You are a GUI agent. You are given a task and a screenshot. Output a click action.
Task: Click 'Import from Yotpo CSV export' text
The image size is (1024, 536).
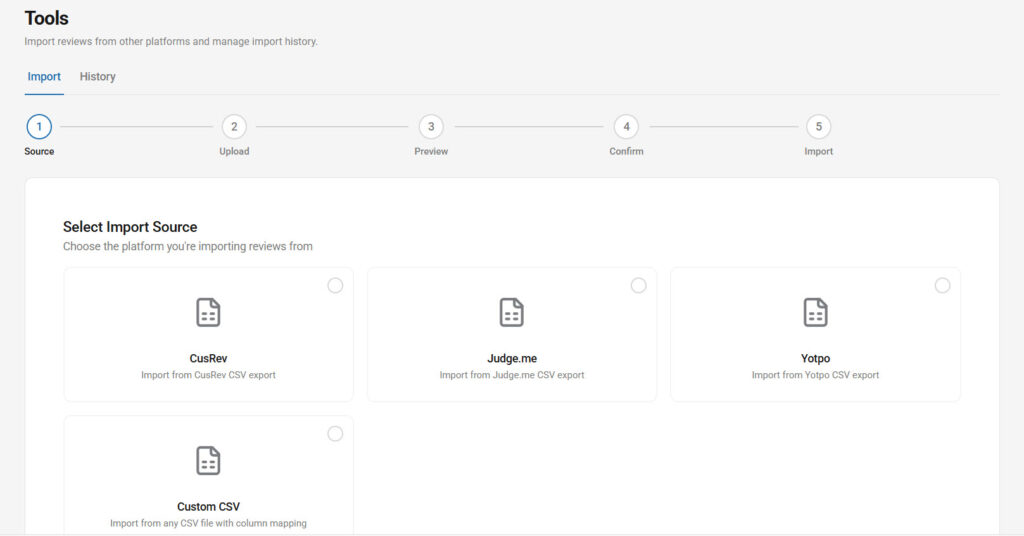(815, 375)
